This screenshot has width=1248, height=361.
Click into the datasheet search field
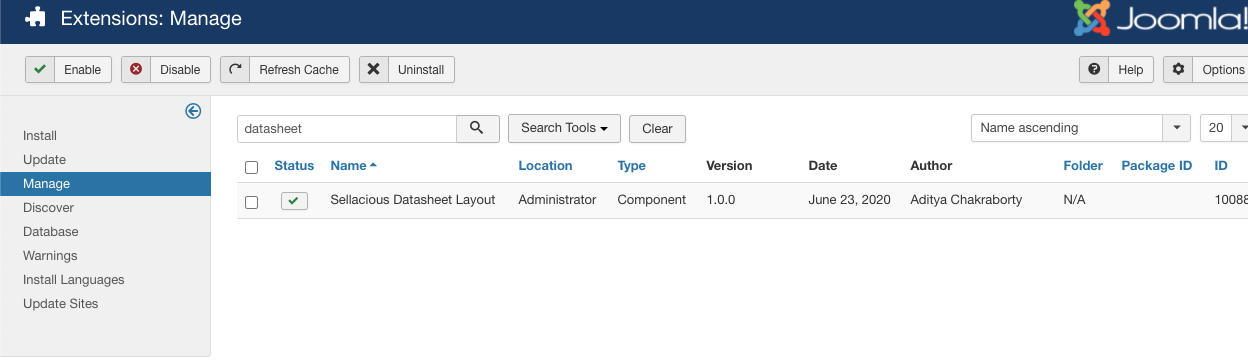[x=347, y=128]
